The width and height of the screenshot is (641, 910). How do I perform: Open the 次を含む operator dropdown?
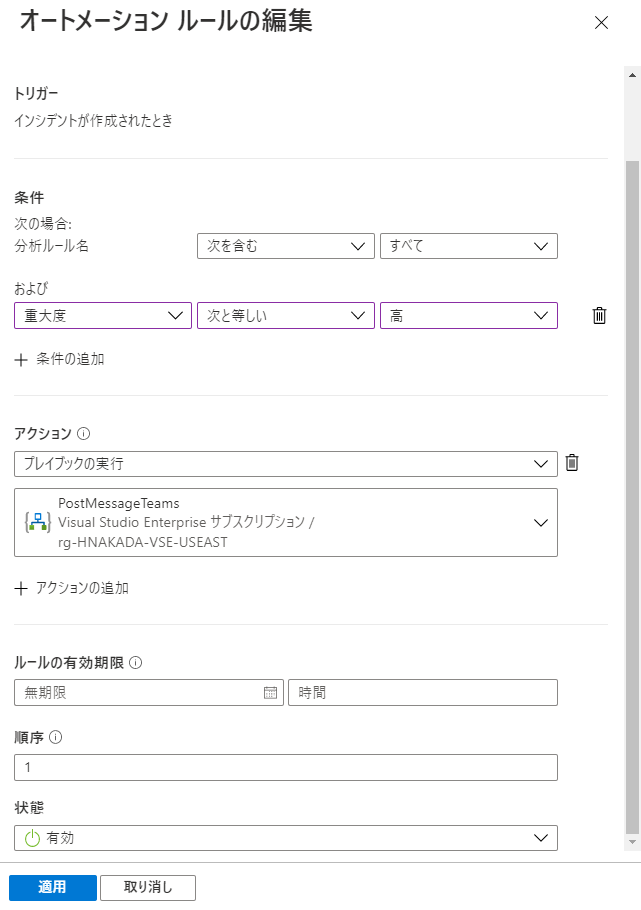(x=286, y=246)
